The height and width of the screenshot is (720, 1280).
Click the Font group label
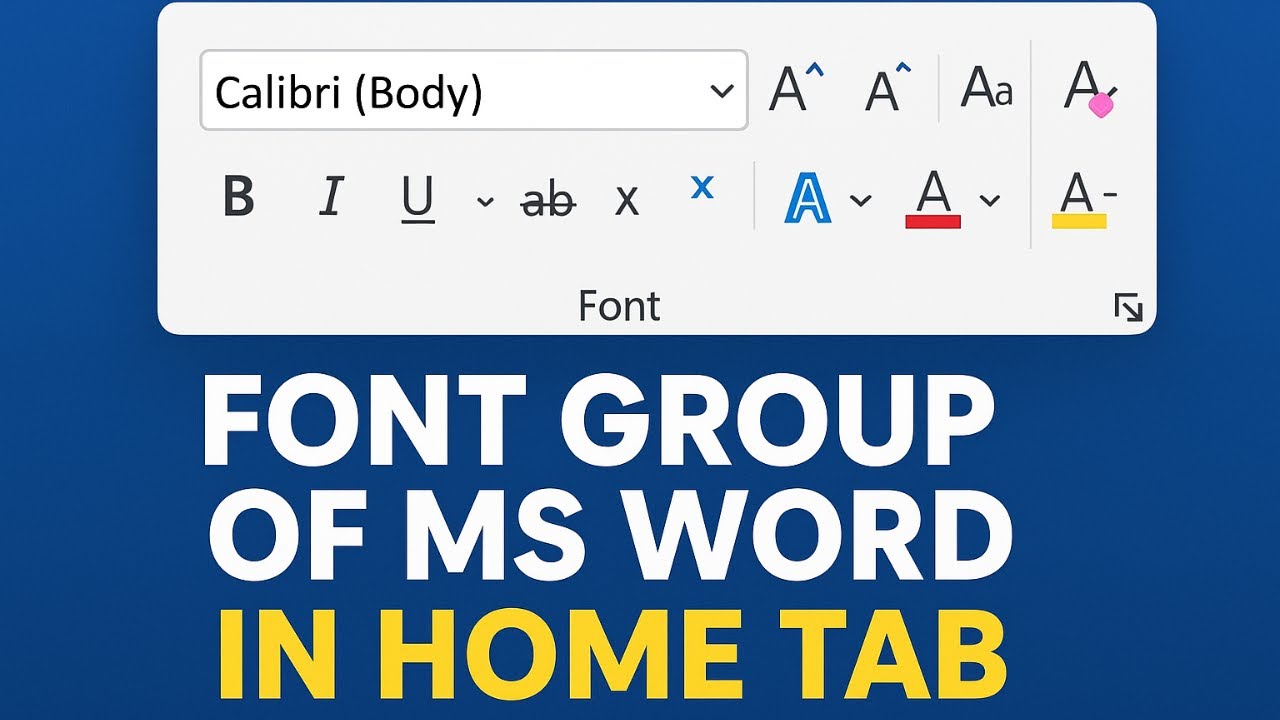[x=620, y=306]
